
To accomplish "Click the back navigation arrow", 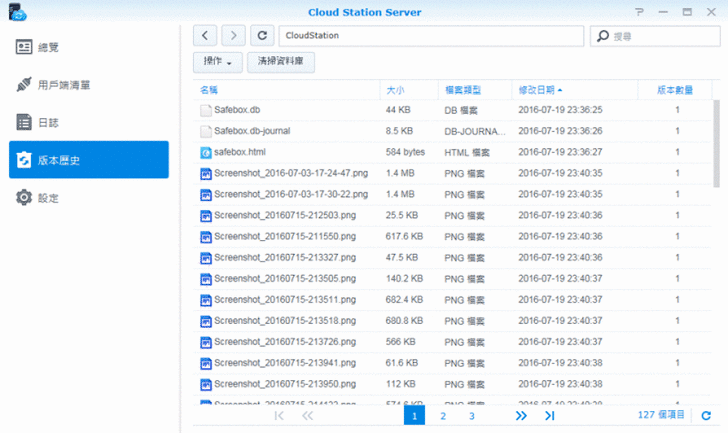I will 205,36.
